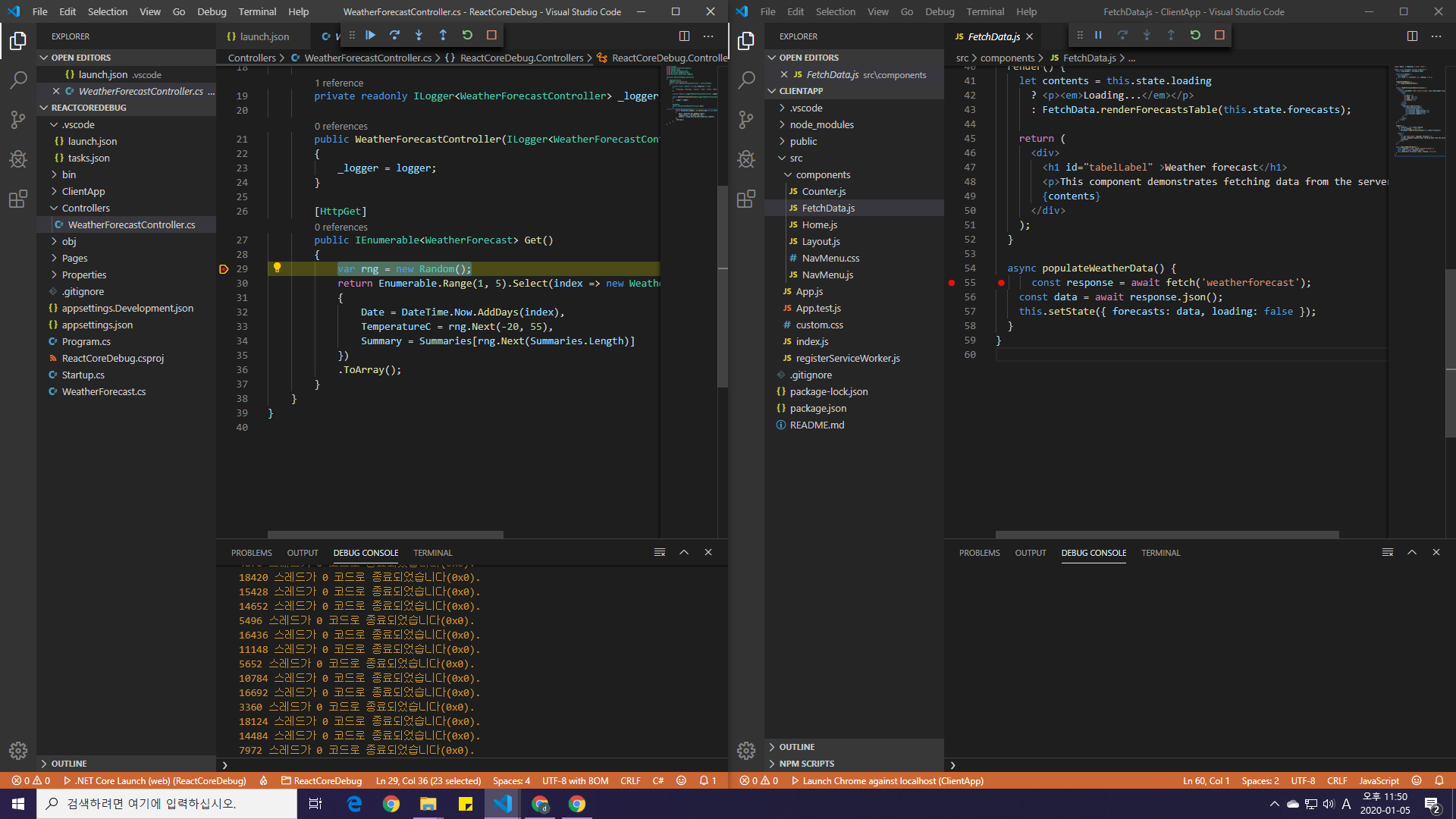Image resolution: width=1456 pixels, height=819 pixels.
Task: Stop debugging in ReactCoreDebug window
Action: point(491,35)
